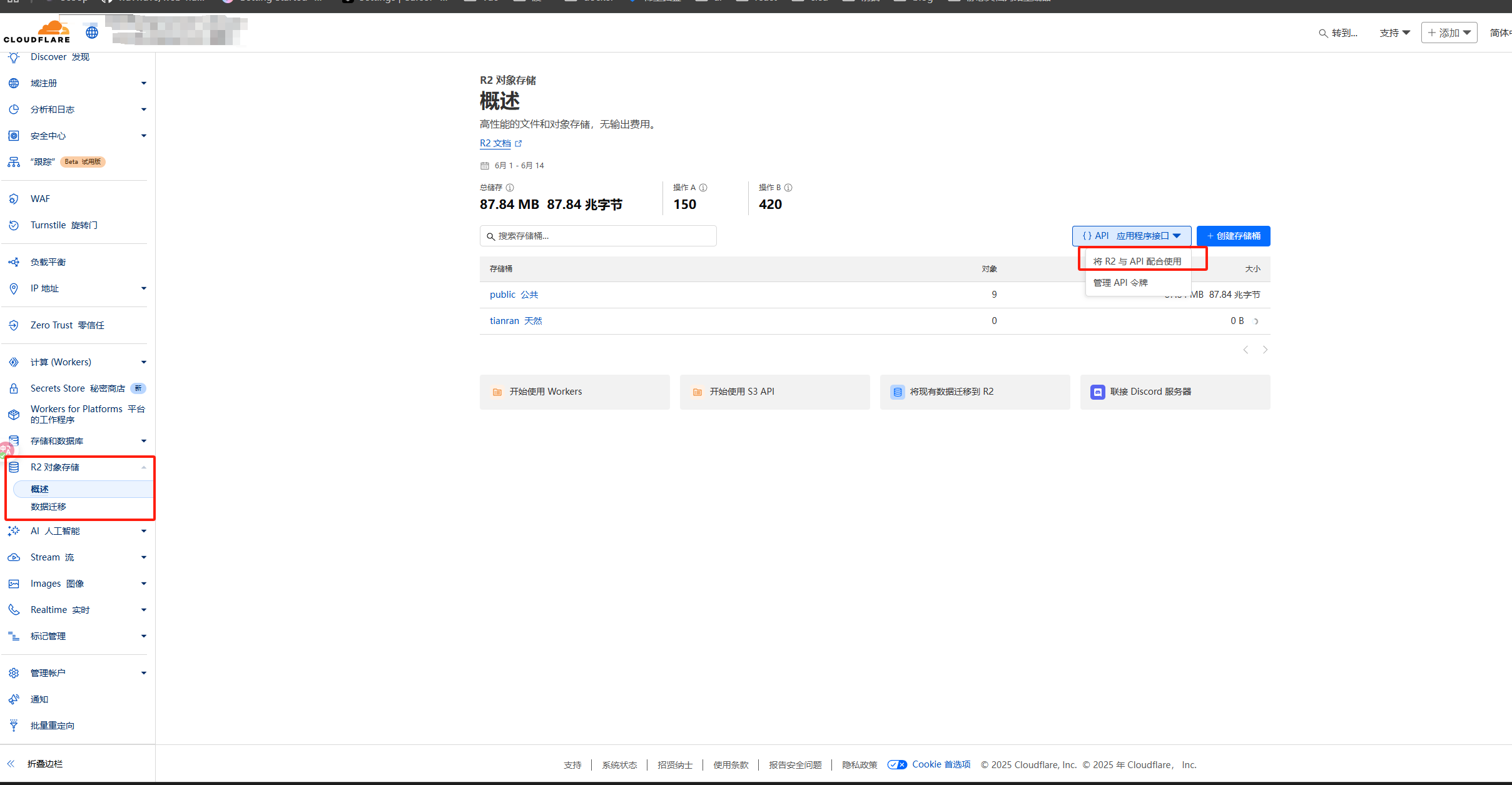Viewport: 1512px width, 785px height.
Task: Collapse the sidebar with 折叠边栏
Action: [x=36, y=764]
